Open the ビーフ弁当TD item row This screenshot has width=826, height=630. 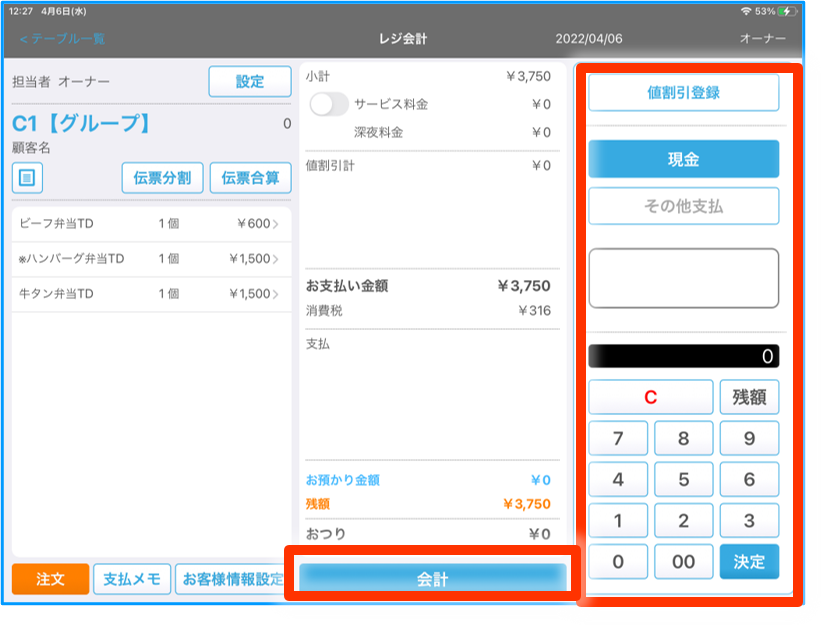[151, 224]
